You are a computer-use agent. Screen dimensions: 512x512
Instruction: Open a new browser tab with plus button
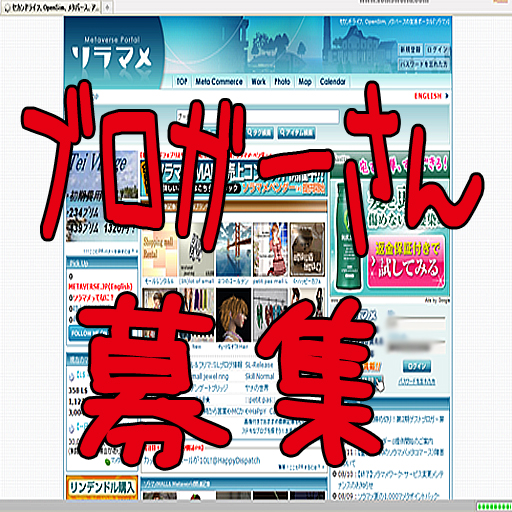(107, 7)
